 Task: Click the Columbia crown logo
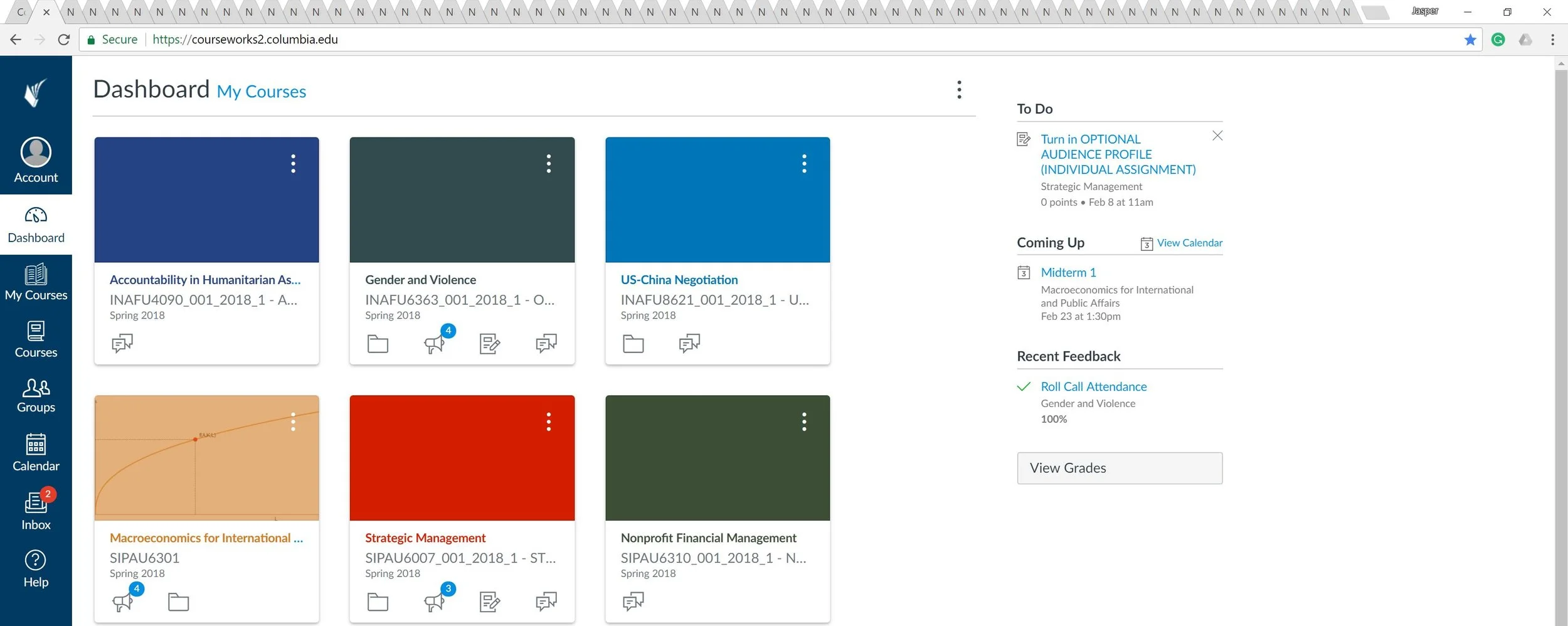point(36,93)
